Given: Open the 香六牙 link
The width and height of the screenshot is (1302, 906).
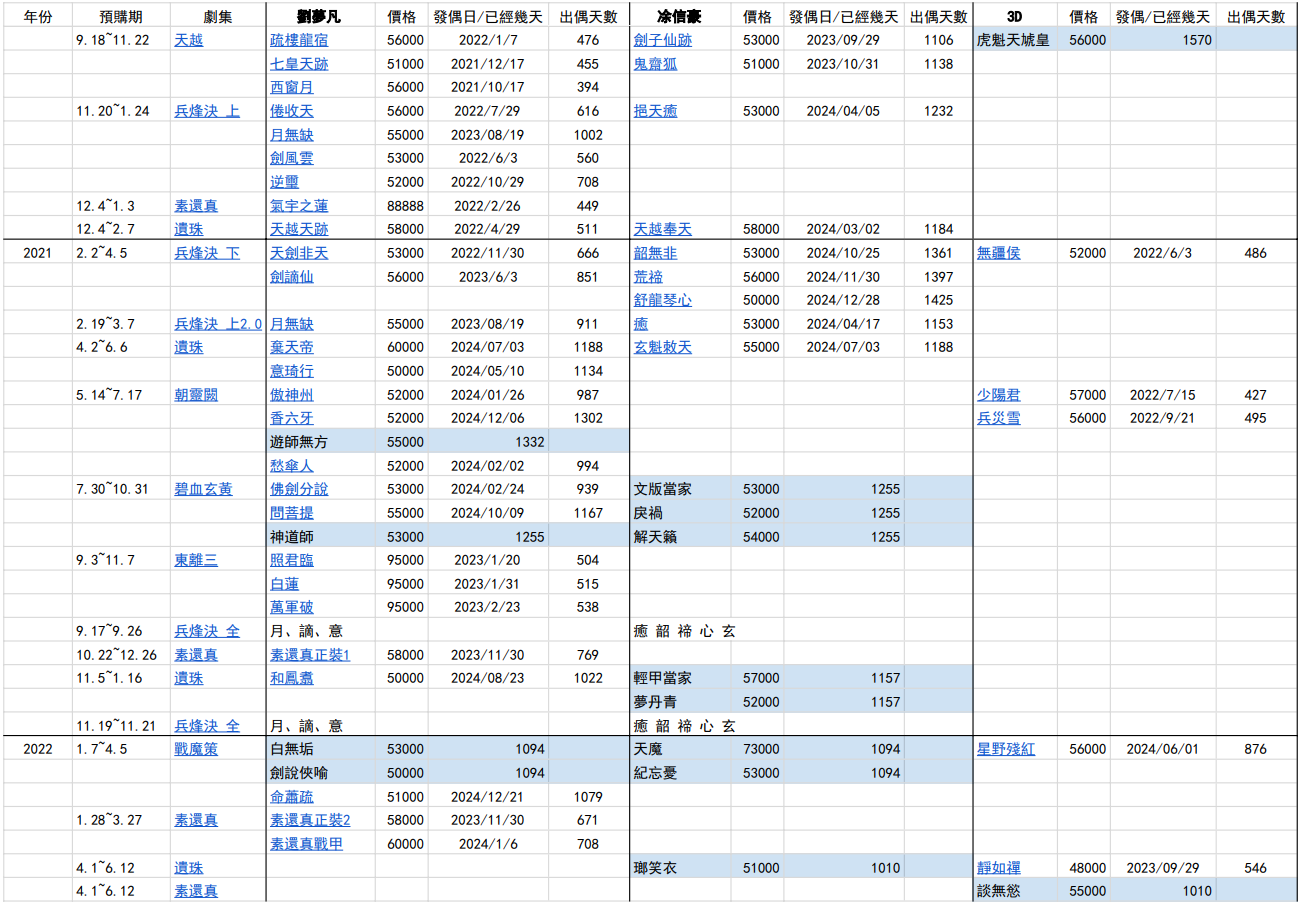Looking at the screenshot, I should click(x=292, y=418).
